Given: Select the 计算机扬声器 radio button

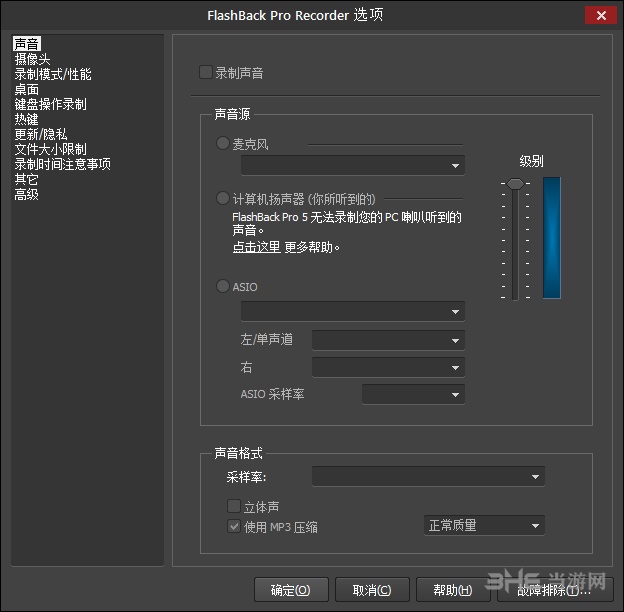Looking at the screenshot, I should (x=222, y=198).
